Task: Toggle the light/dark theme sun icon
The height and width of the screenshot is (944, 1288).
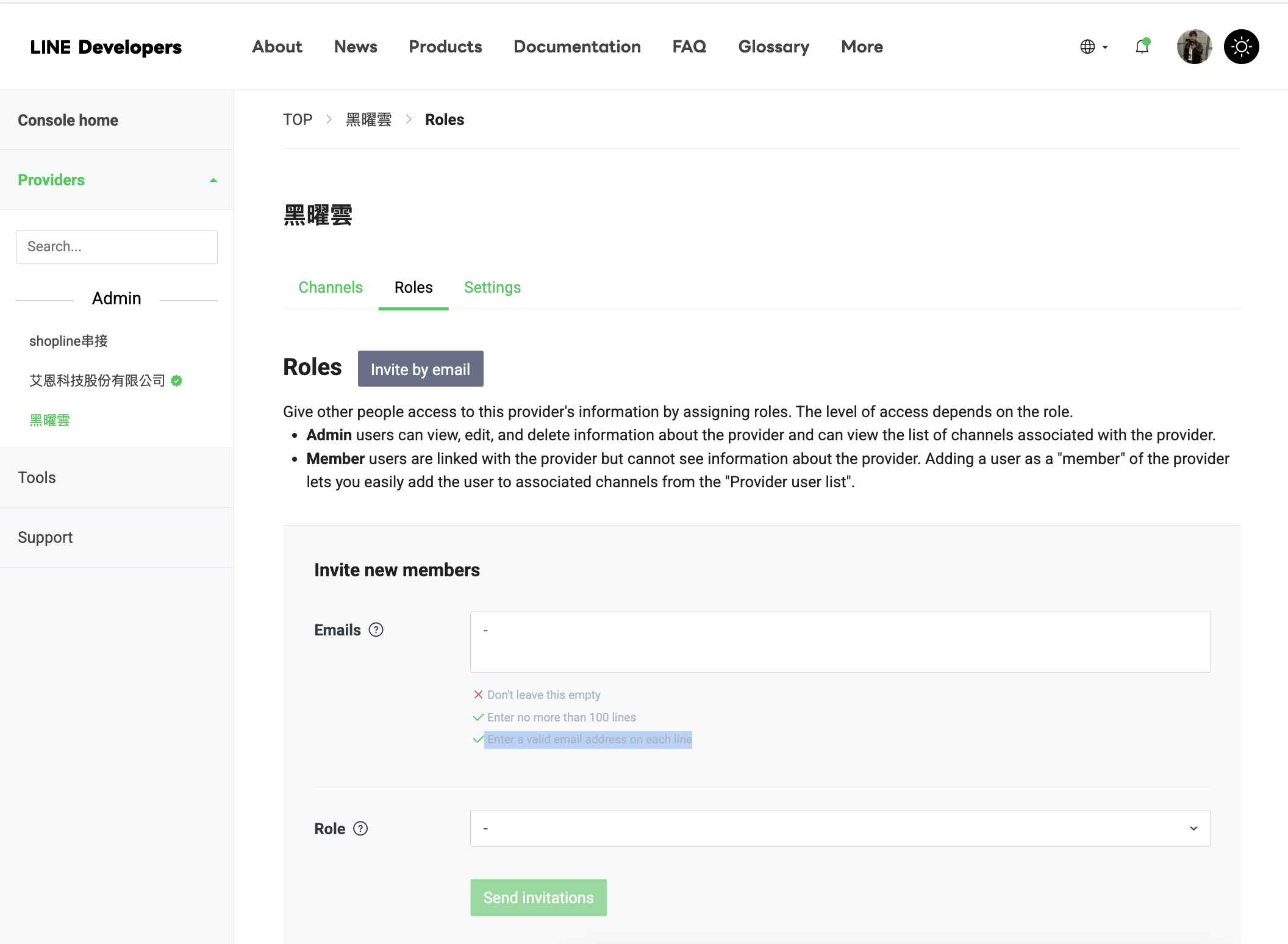Action: [x=1241, y=47]
